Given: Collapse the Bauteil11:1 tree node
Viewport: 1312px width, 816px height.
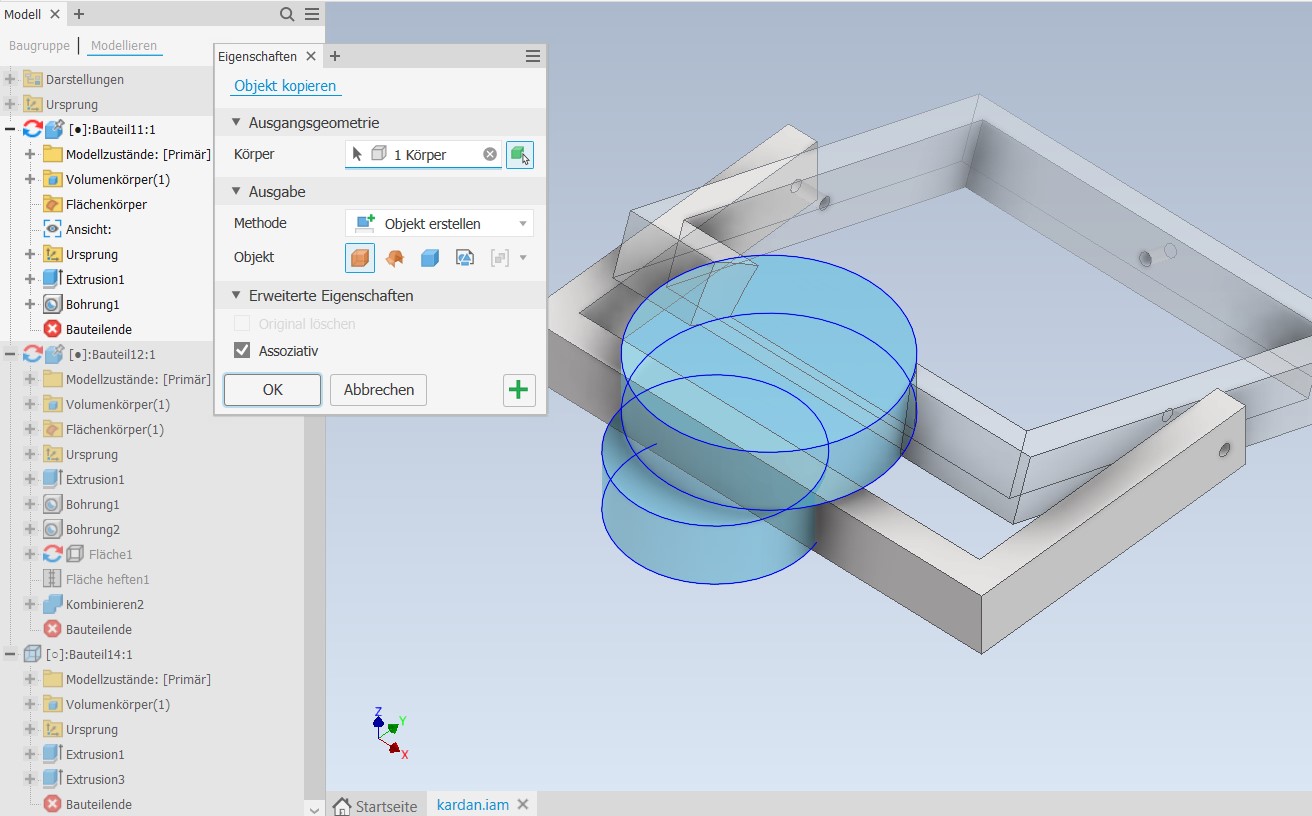Looking at the screenshot, I should [x=10, y=129].
